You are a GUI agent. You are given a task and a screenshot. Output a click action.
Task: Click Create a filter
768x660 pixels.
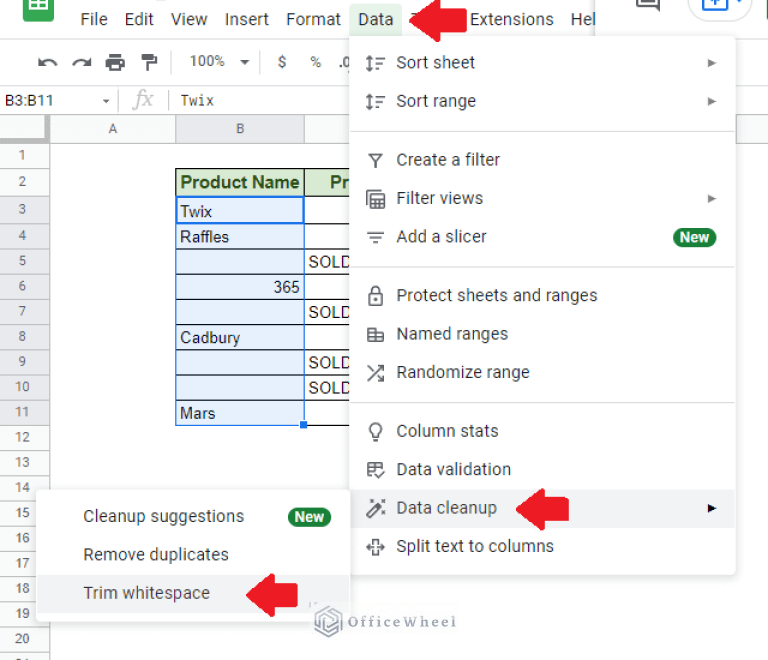click(x=447, y=160)
